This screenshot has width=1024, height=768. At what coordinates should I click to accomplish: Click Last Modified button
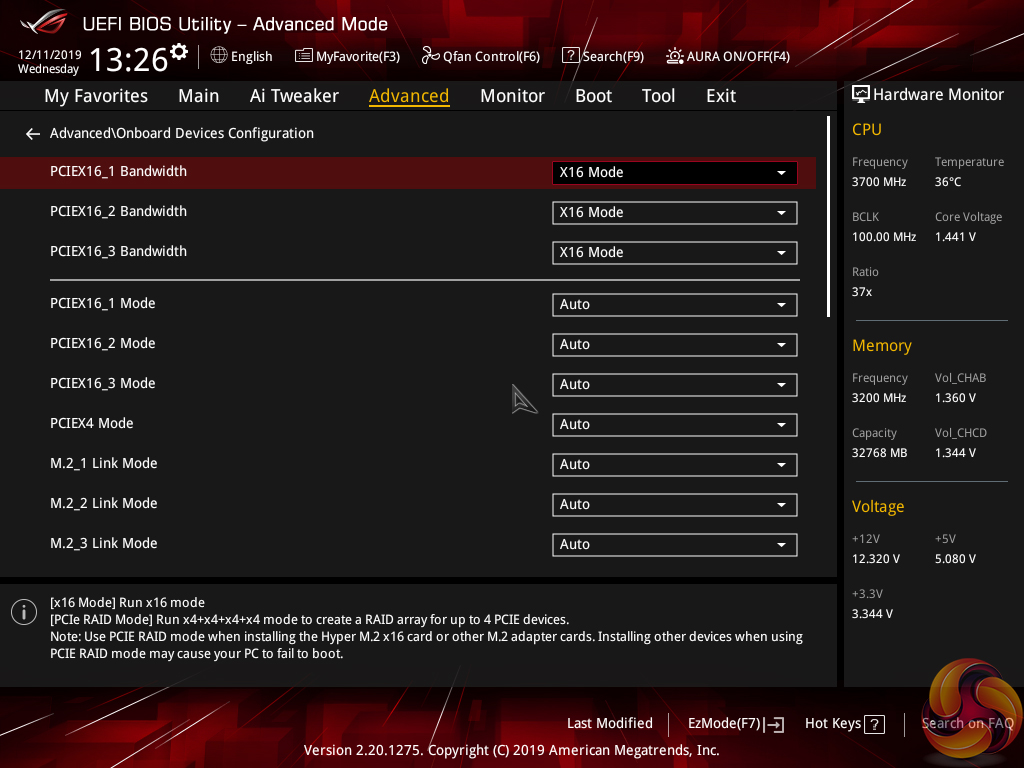609,724
